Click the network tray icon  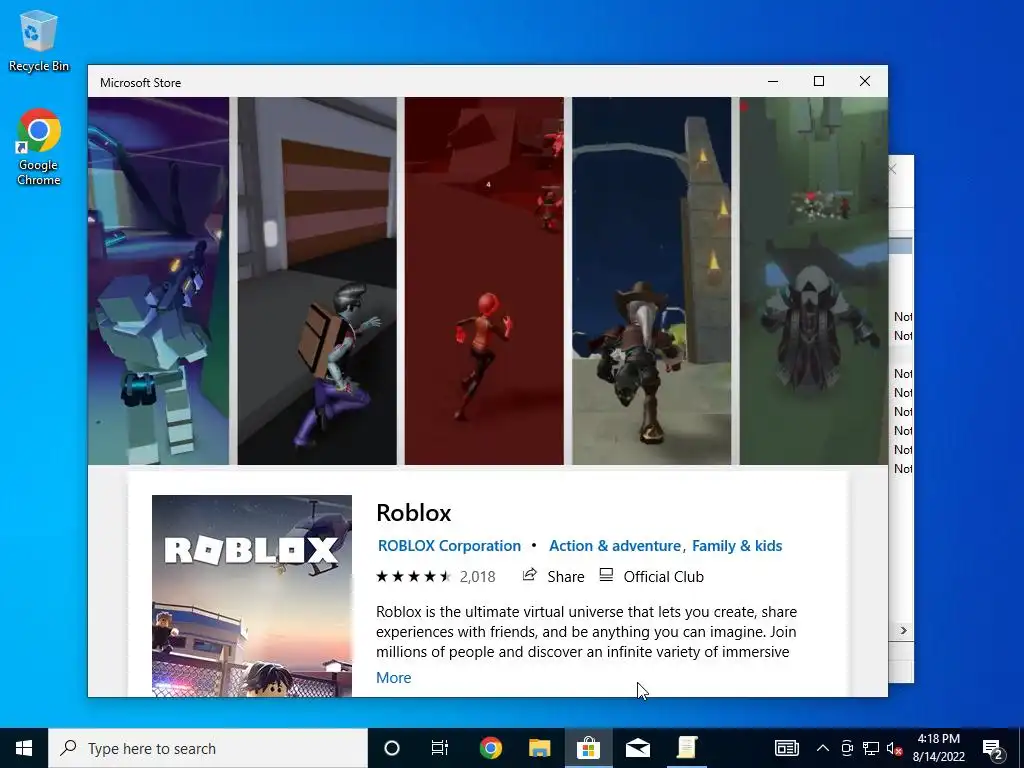[871, 748]
